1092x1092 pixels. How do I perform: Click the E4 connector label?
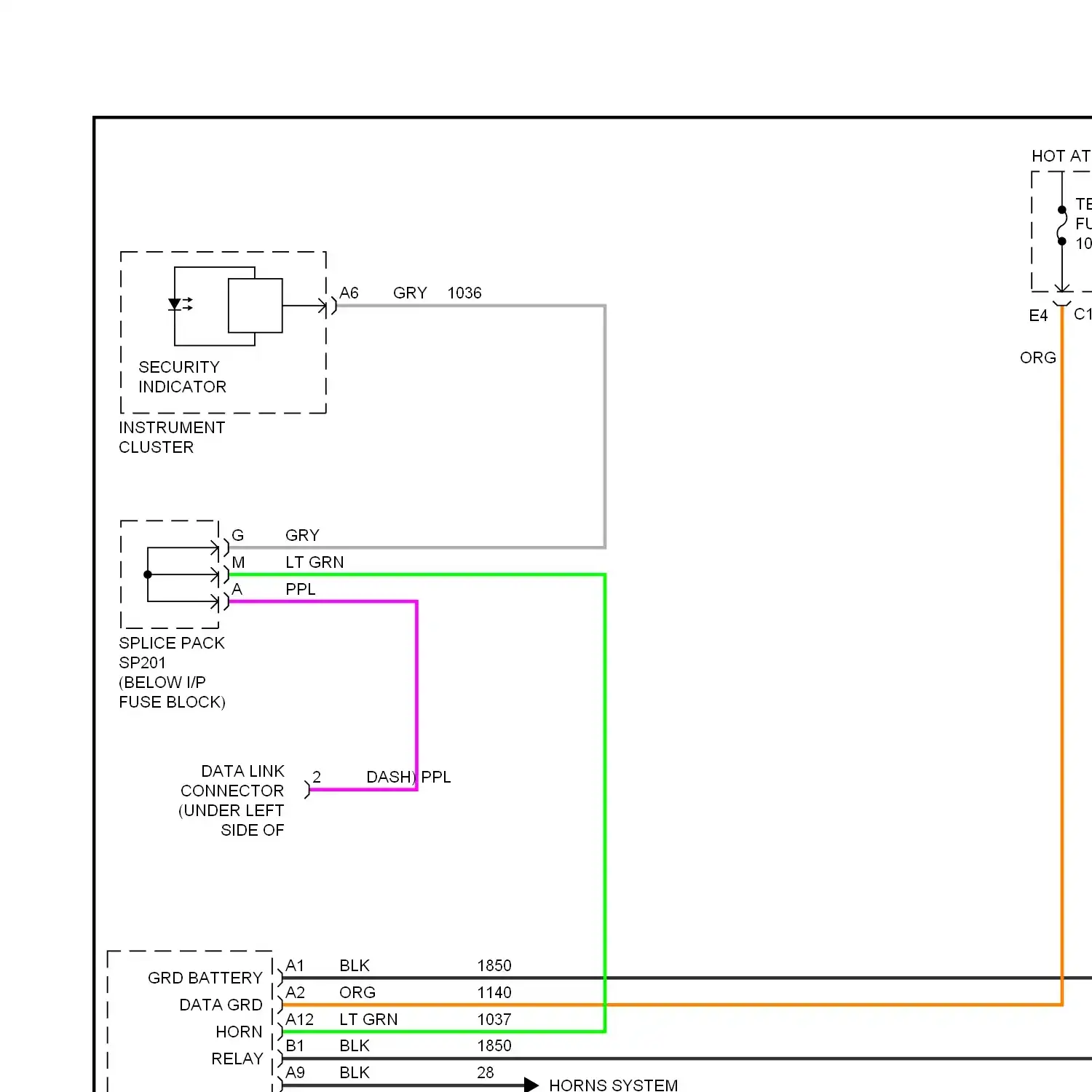click(1038, 315)
